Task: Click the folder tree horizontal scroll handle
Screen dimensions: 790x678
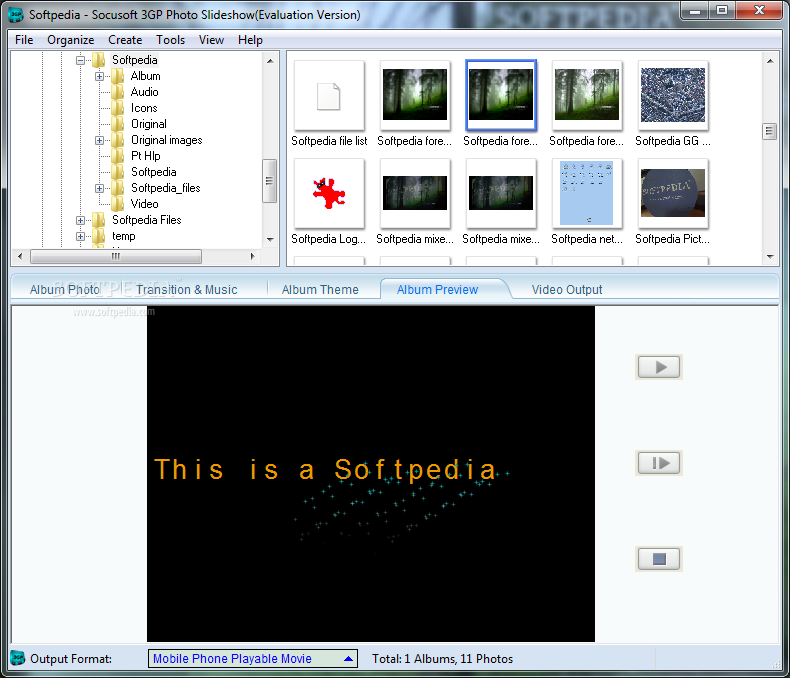Action: click(116, 256)
